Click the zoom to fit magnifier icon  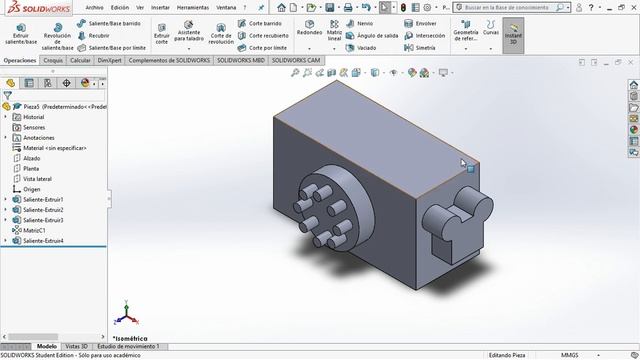(x=295, y=73)
